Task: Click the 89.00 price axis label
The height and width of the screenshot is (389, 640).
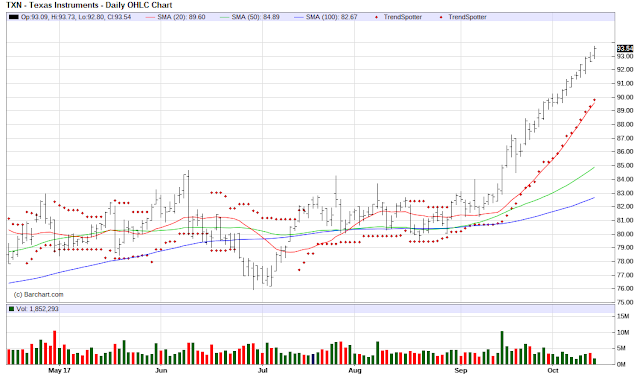Action: (625, 111)
